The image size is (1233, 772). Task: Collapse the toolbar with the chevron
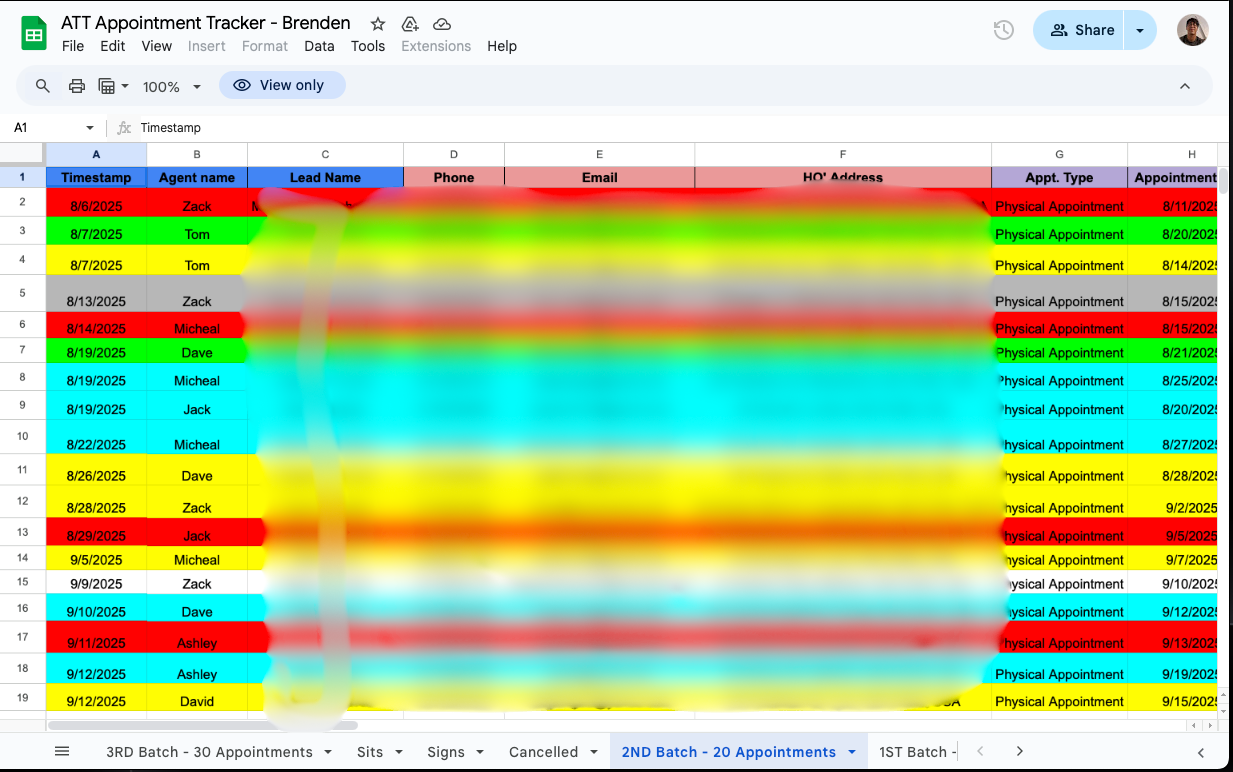1185,86
